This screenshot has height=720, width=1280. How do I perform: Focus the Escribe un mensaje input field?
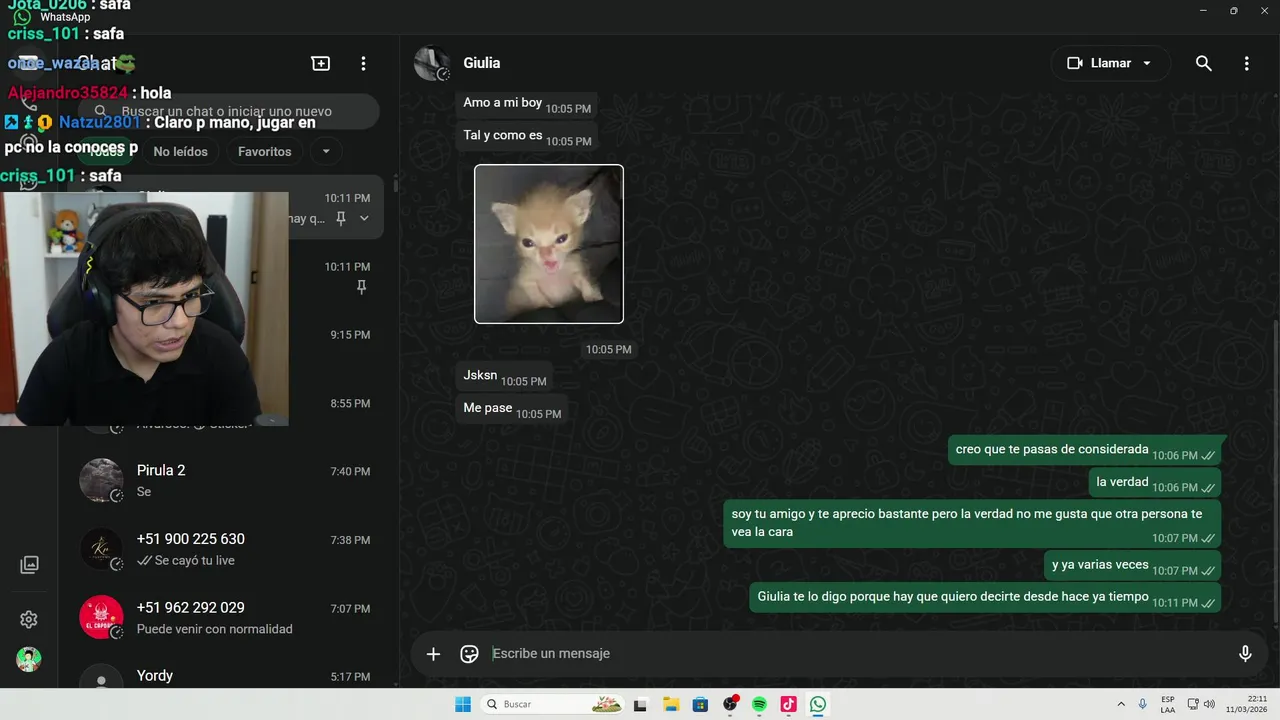858,654
